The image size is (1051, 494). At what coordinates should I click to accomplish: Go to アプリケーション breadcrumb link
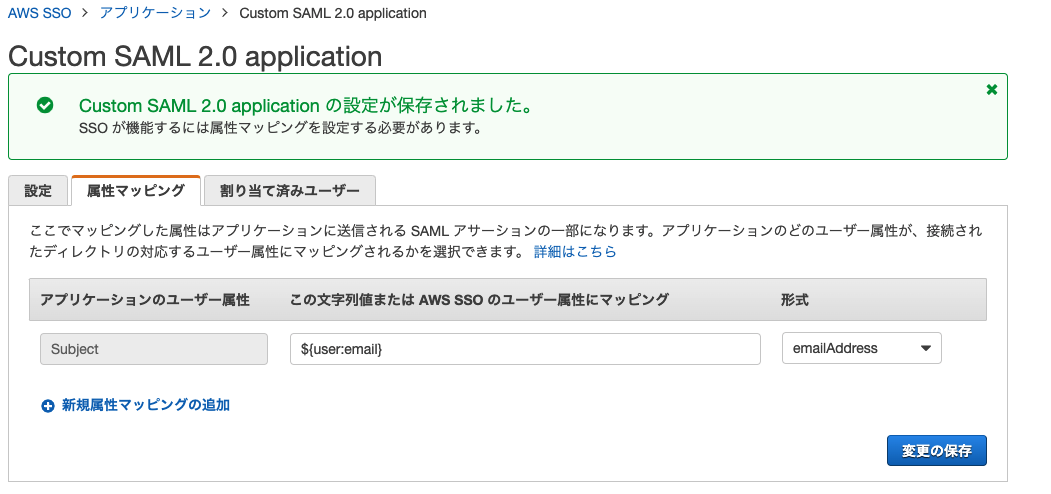tap(155, 13)
